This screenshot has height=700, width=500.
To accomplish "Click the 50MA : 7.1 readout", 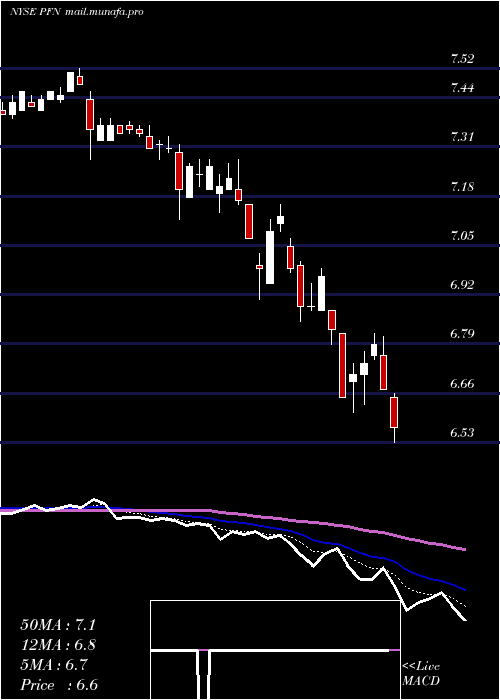I will click(x=58, y=625).
